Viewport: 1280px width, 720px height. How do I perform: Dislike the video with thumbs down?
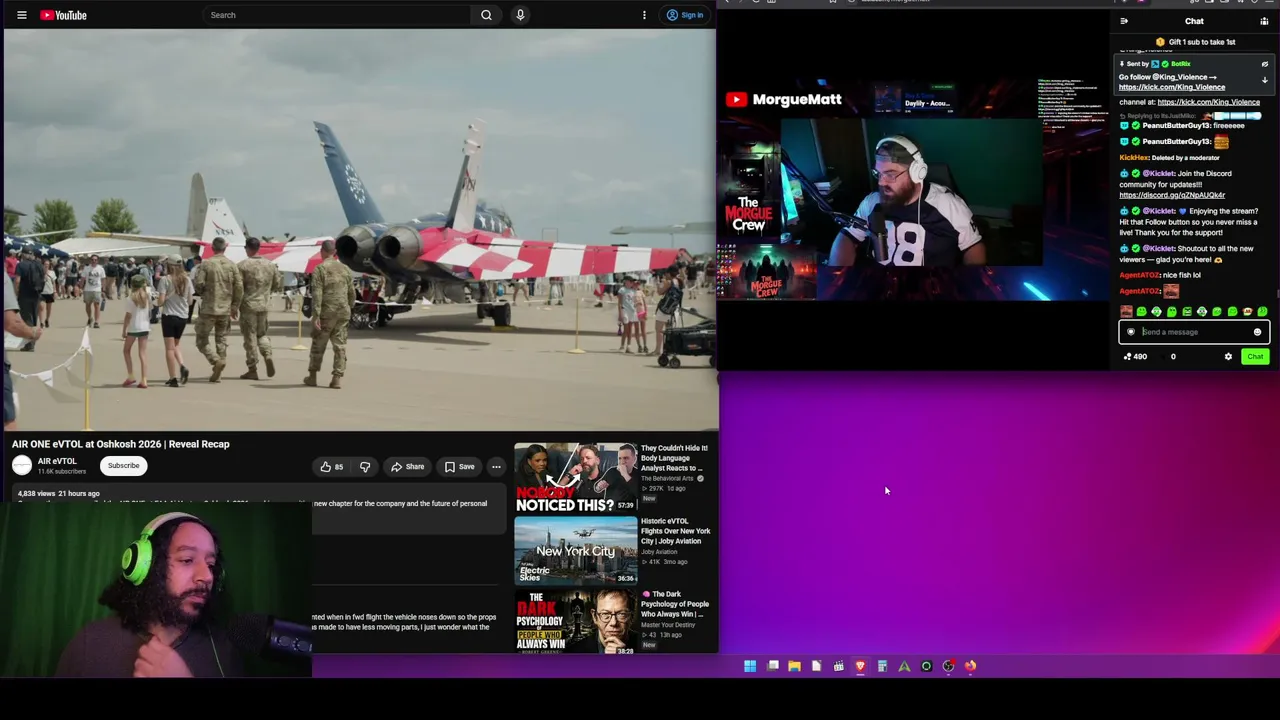pyautogui.click(x=365, y=467)
